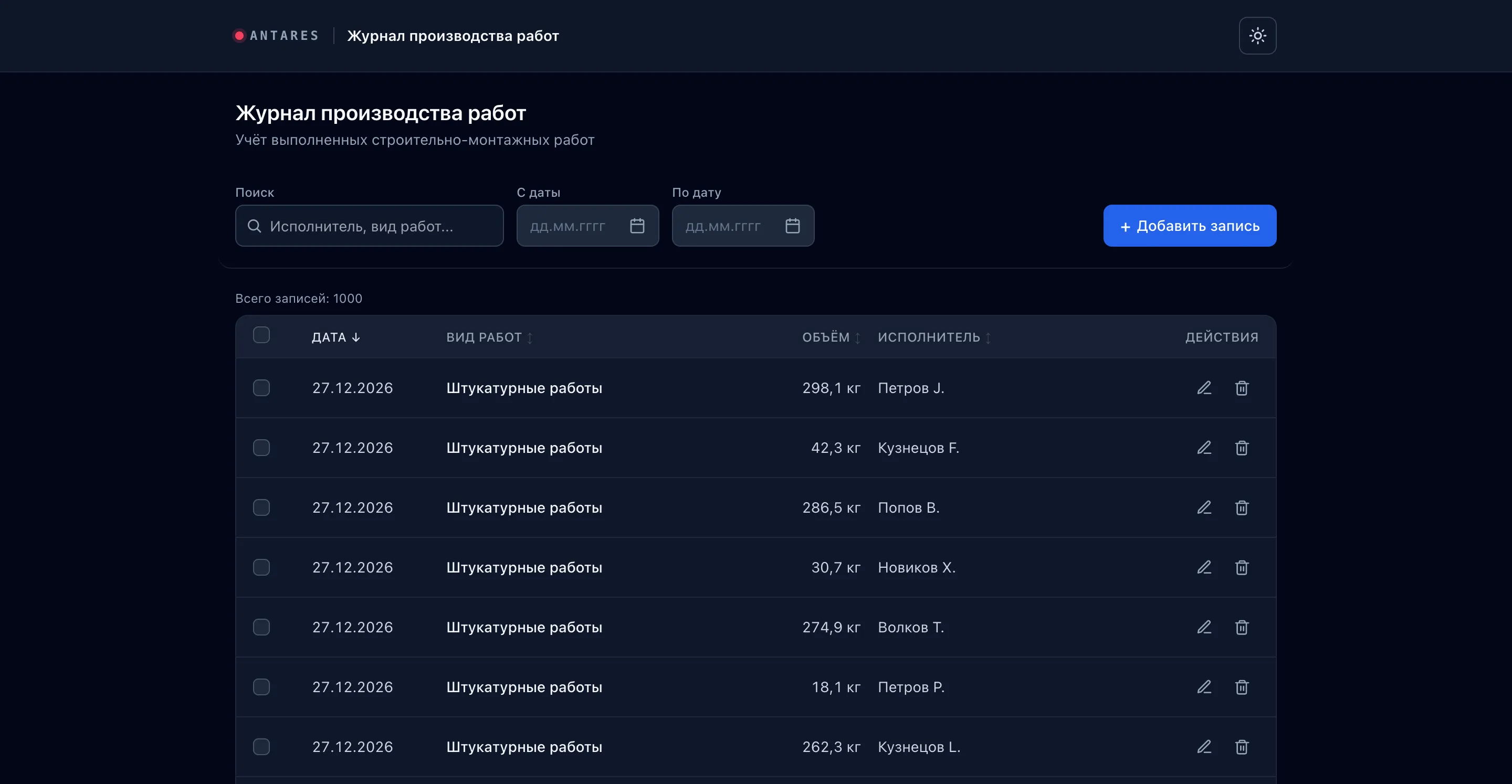The height and width of the screenshot is (784, 1512).
Task: Edit the Петров P. record
Action: (1204, 687)
